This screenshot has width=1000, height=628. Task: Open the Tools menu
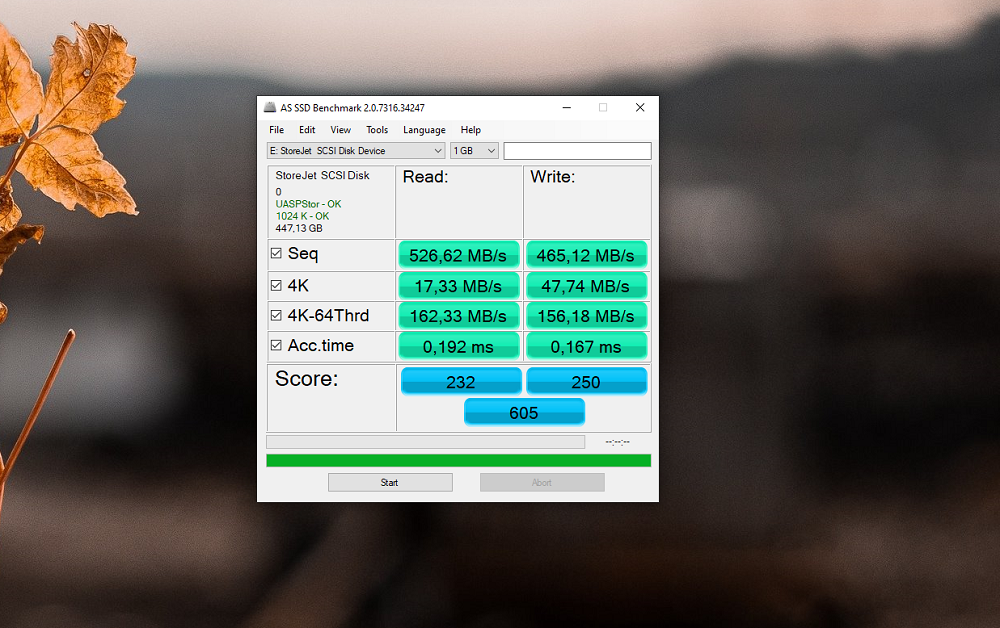coord(377,130)
